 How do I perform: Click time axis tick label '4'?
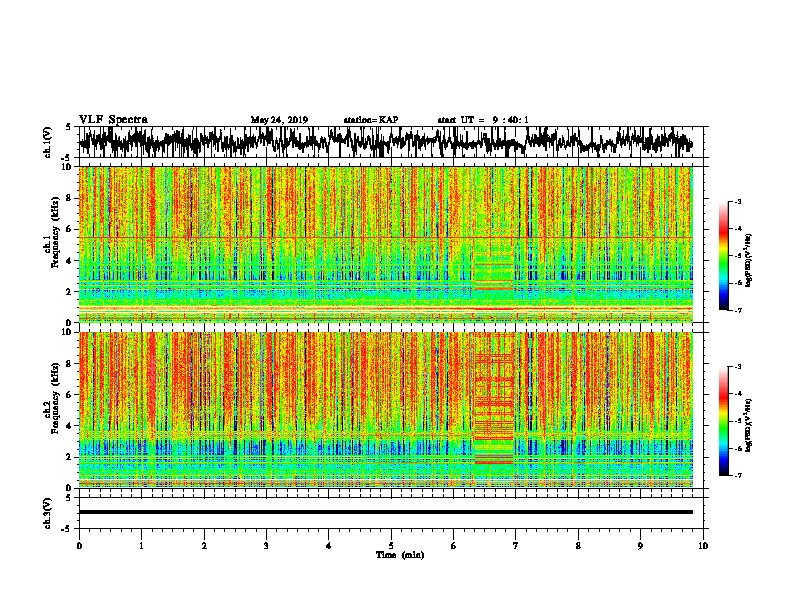tap(329, 546)
